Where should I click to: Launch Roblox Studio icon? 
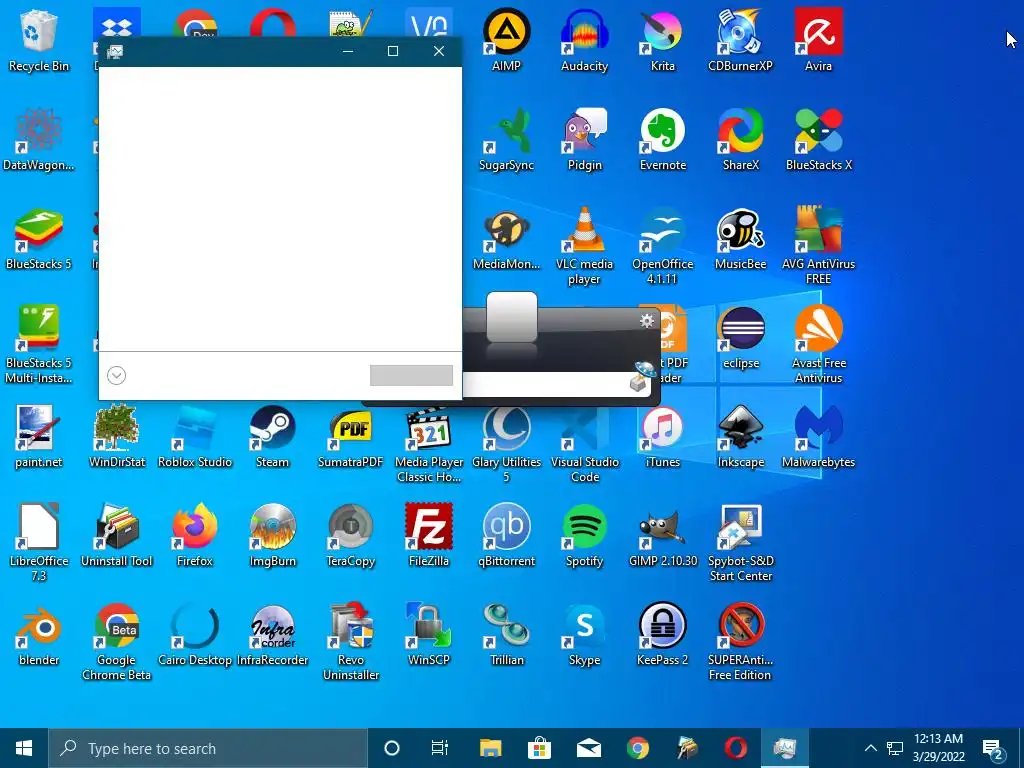coord(195,436)
